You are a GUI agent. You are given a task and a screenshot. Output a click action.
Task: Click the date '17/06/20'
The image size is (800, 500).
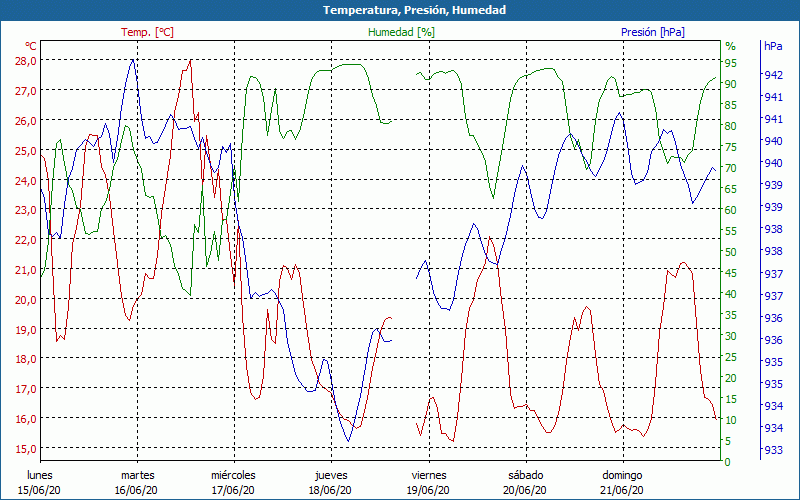[233, 490]
